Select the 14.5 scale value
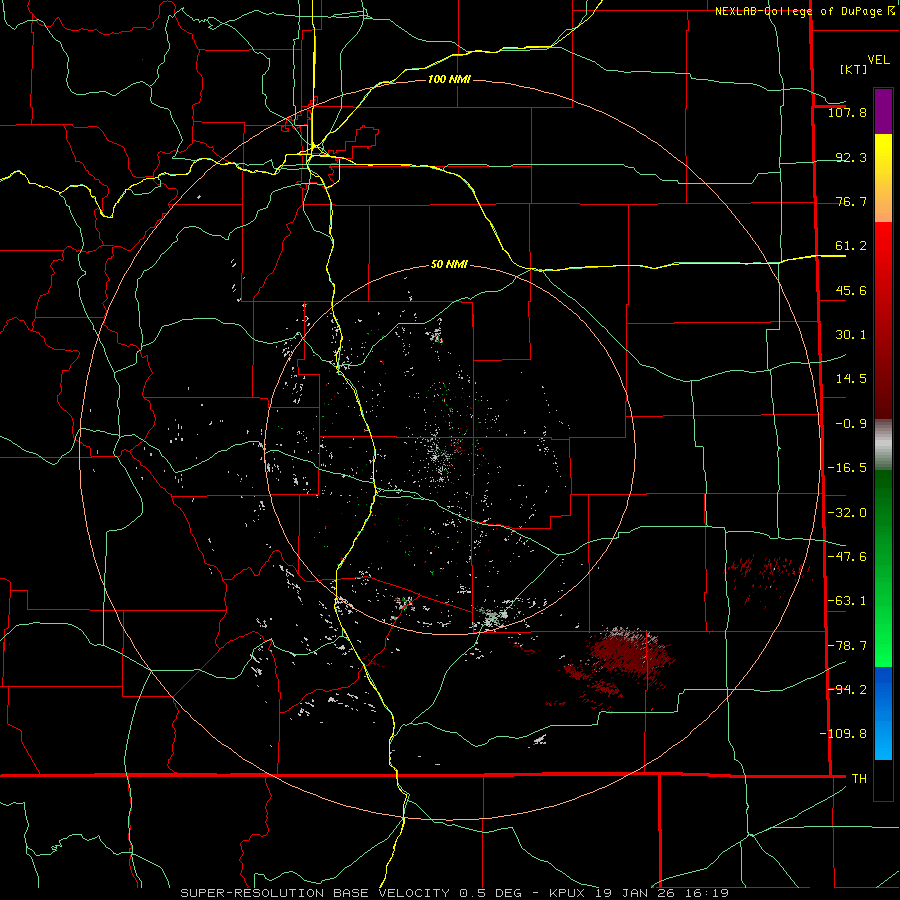 click(x=851, y=379)
